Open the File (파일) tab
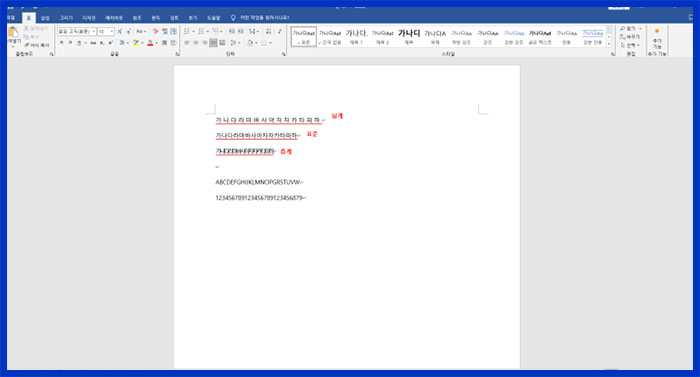 pyautogui.click(x=11, y=17)
